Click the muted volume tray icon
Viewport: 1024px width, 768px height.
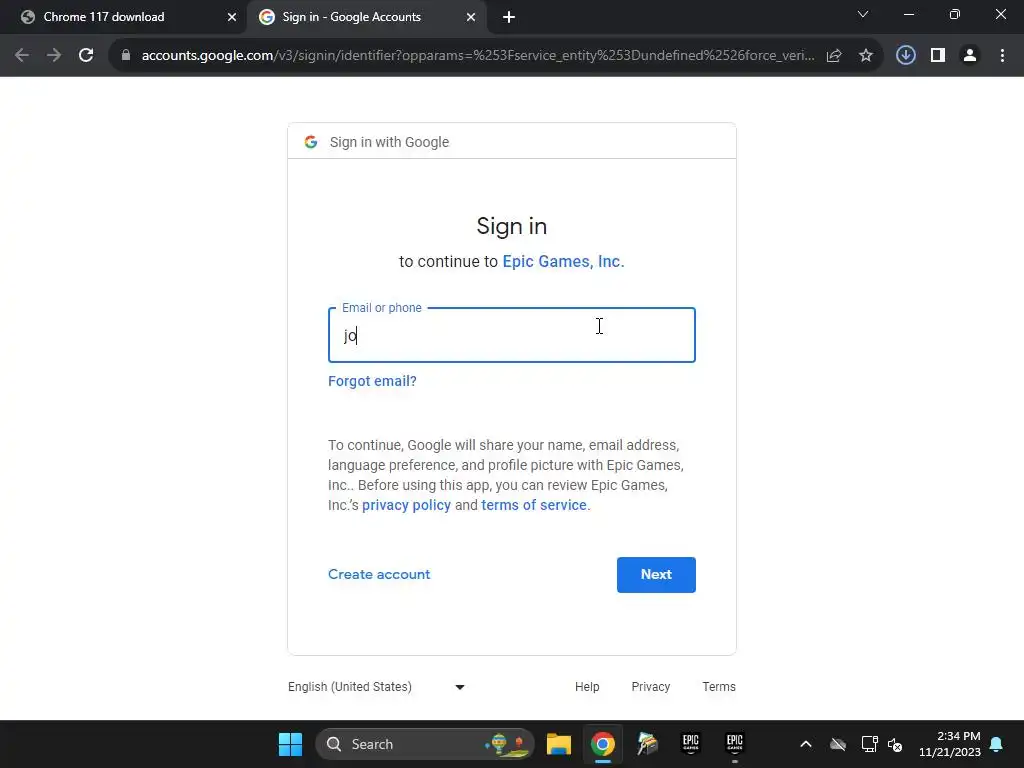(895, 744)
